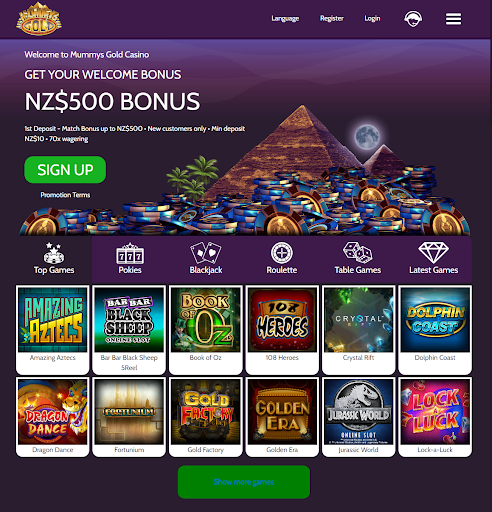Viewport: 492px width, 512px height.
Task: Switch to the Top Games tab
Action: tap(54, 259)
